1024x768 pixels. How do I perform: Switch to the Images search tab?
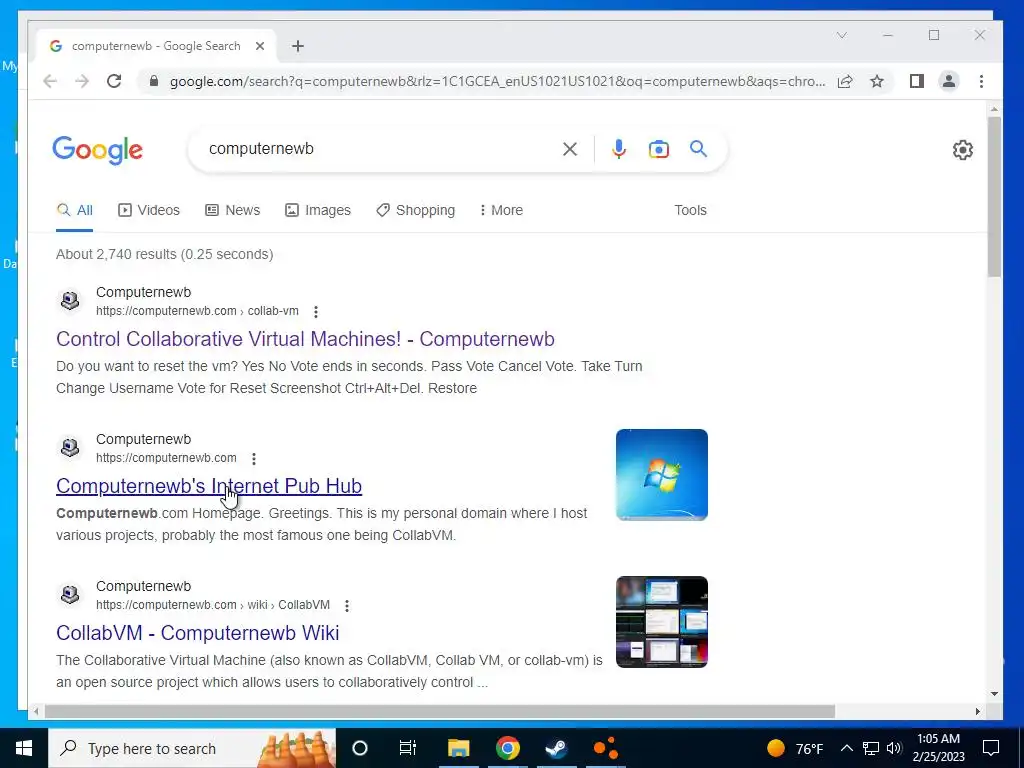[x=318, y=210]
